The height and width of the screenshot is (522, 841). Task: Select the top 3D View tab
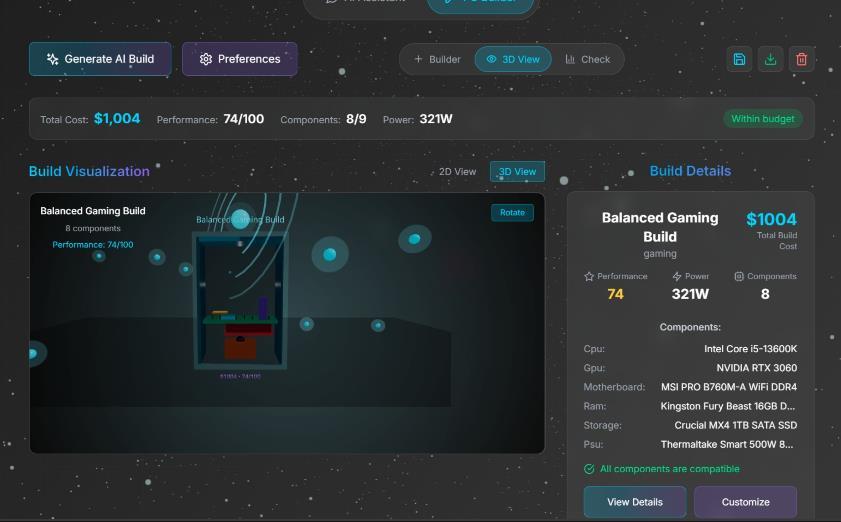pos(513,59)
